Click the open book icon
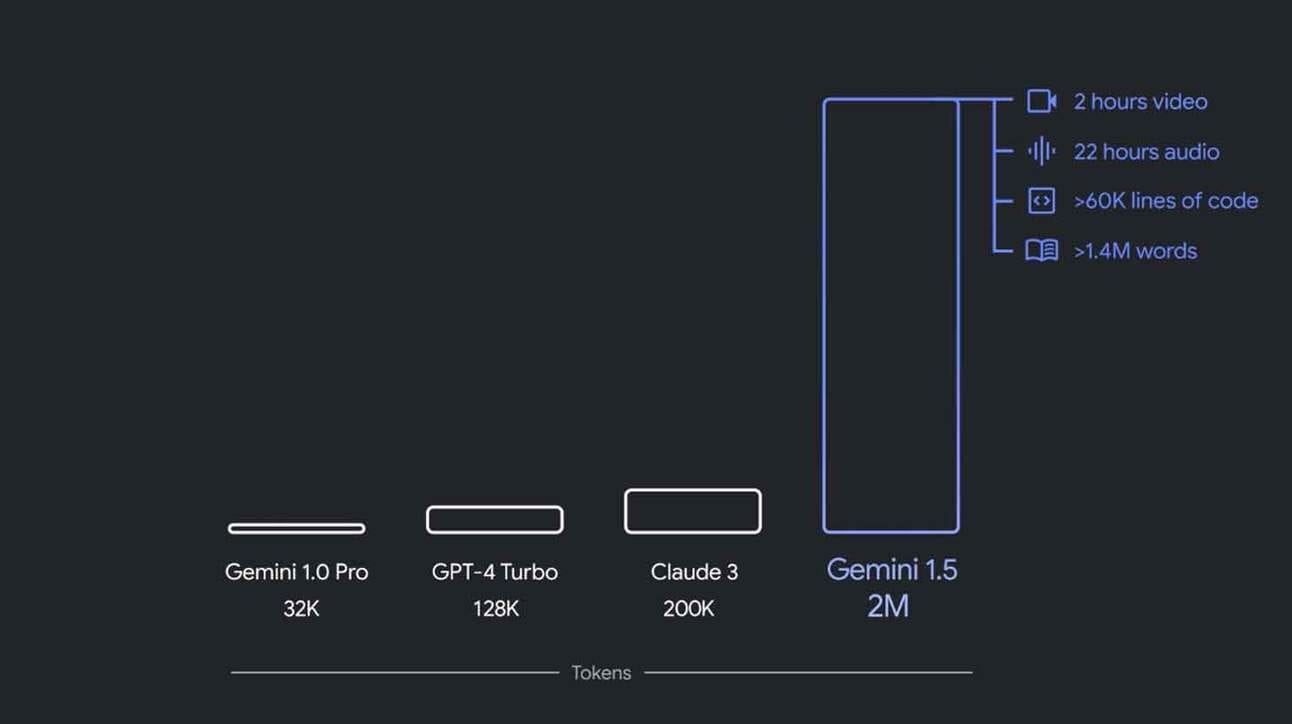1292x724 pixels. [x=1041, y=251]
